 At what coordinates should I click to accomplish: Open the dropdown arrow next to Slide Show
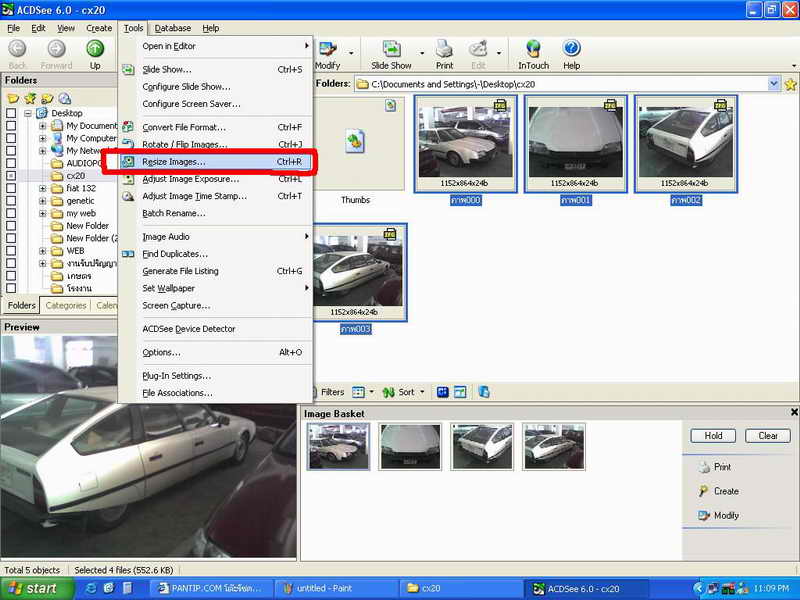(x=422, y=53)
